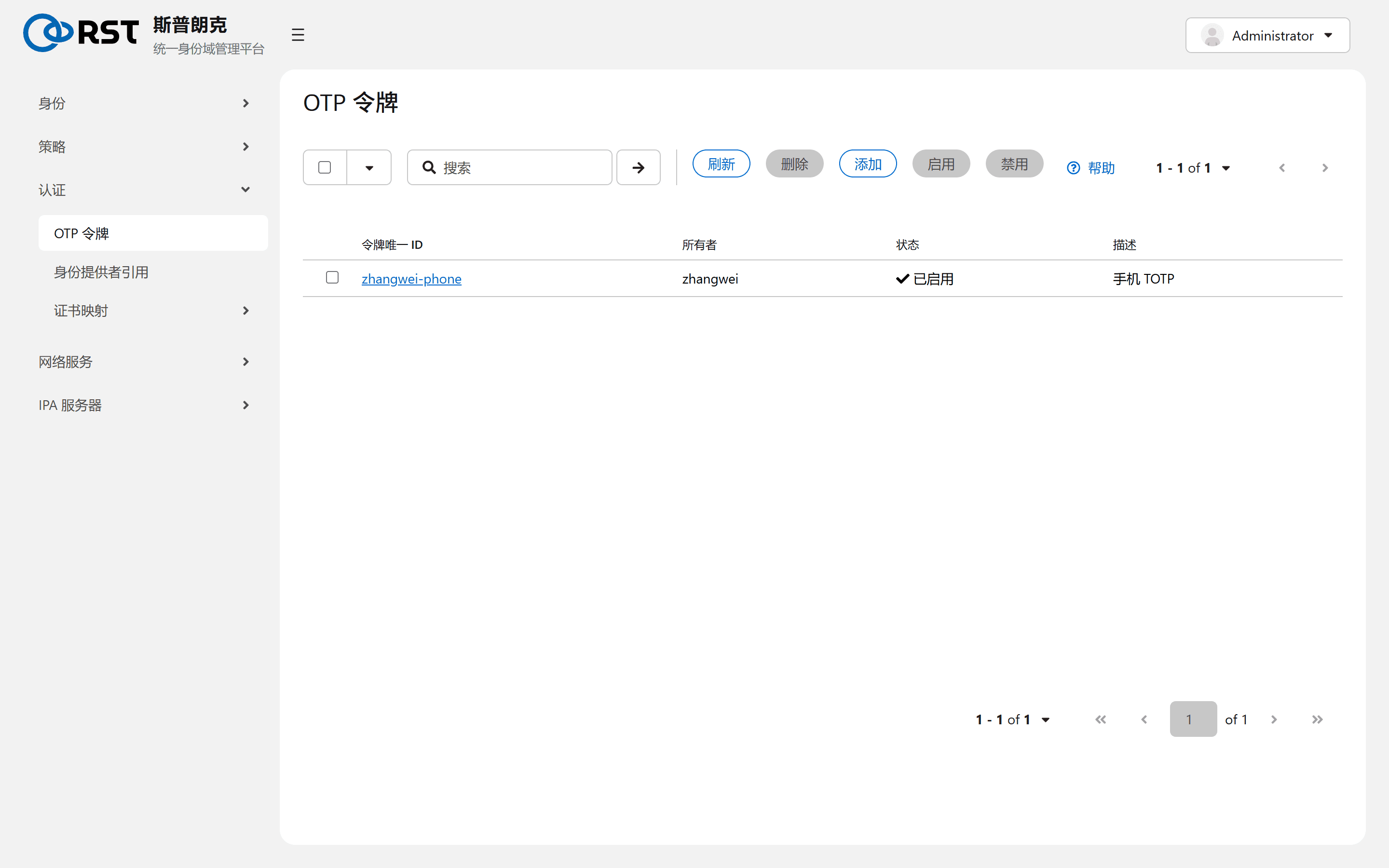The height and width of the screenshot is (868, 1389).
Task: Click top toolbar next page arrow
Action: pyautogui.click(x=1325, y=168)
